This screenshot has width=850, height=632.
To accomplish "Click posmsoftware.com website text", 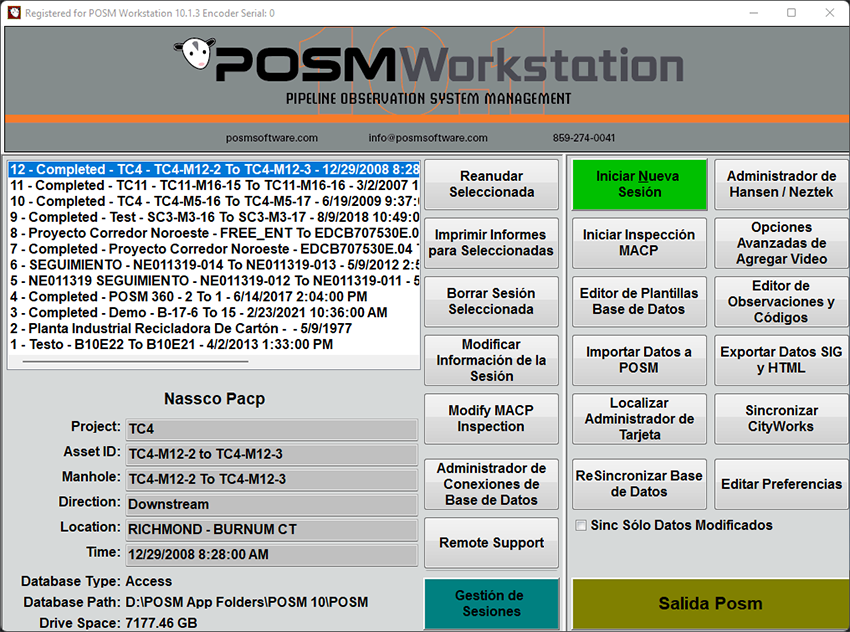I will (272, 138).
